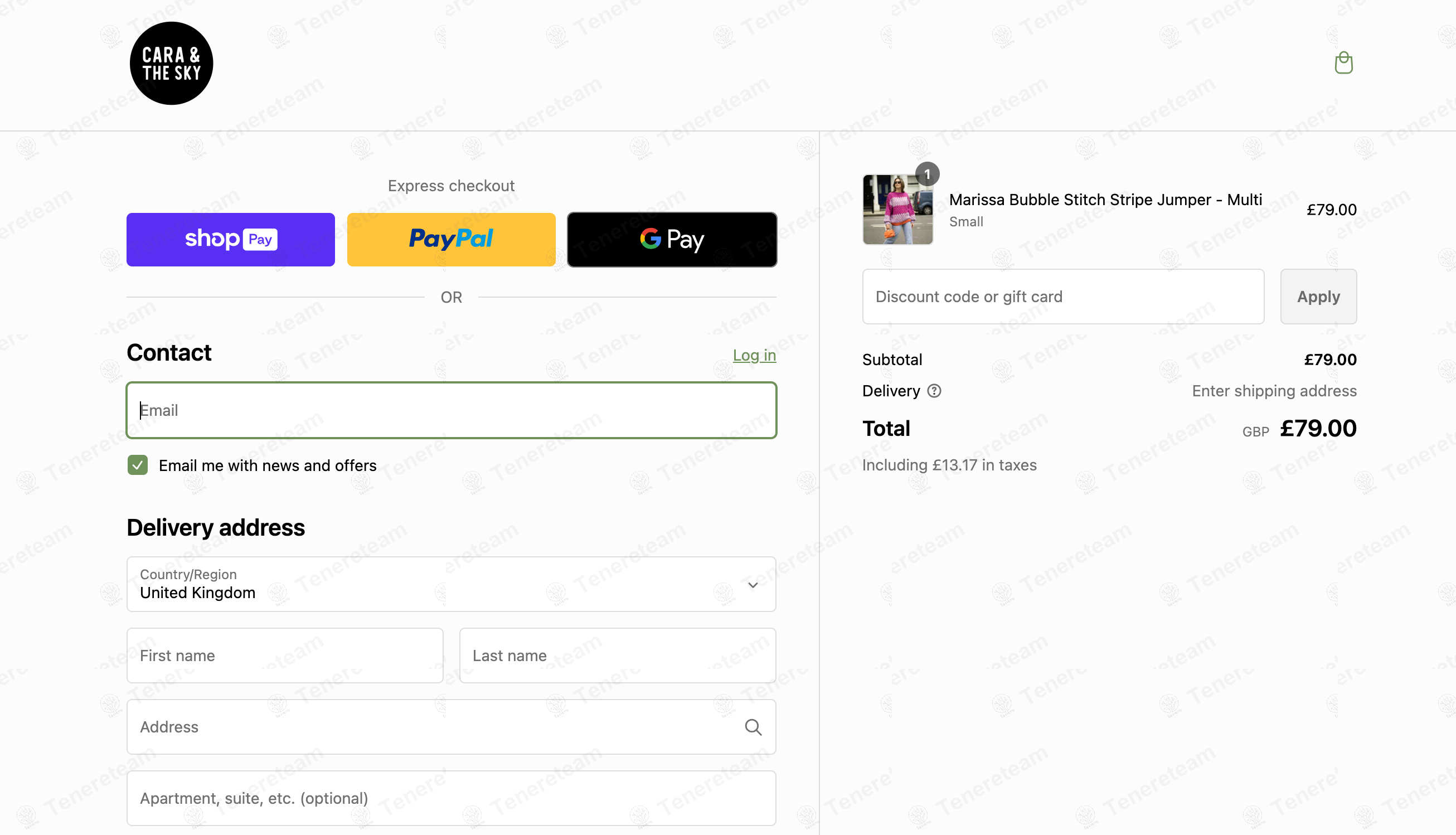Screen dimensions: 1456x835
Task: Uncheck Email me with news and offers
Action: [x=138, y=465]
